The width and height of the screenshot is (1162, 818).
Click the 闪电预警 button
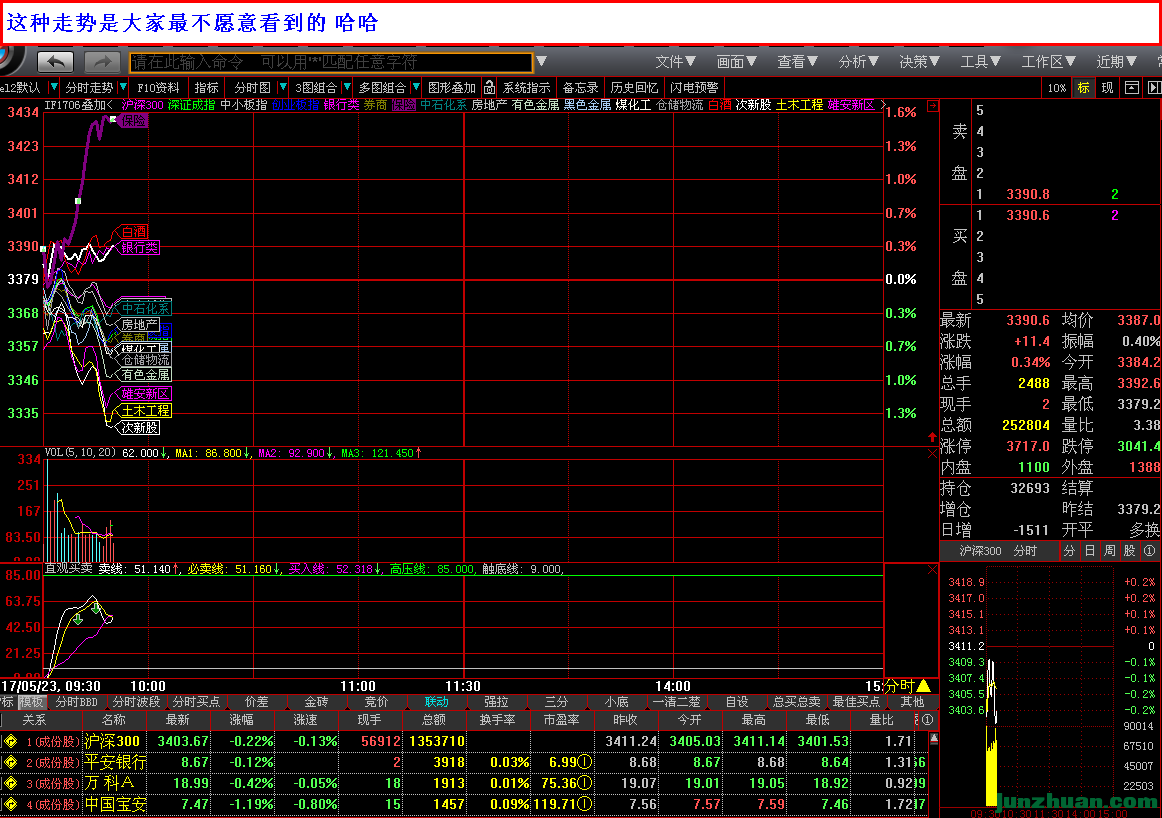point(694,87)
